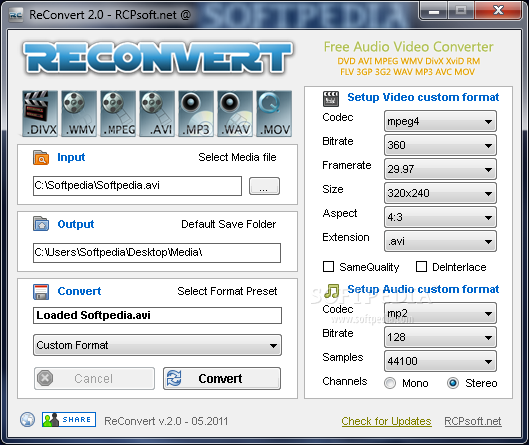Open the RCPsoft.net link
The width and height of the screenshot is (529, 445).
[473, 421]
